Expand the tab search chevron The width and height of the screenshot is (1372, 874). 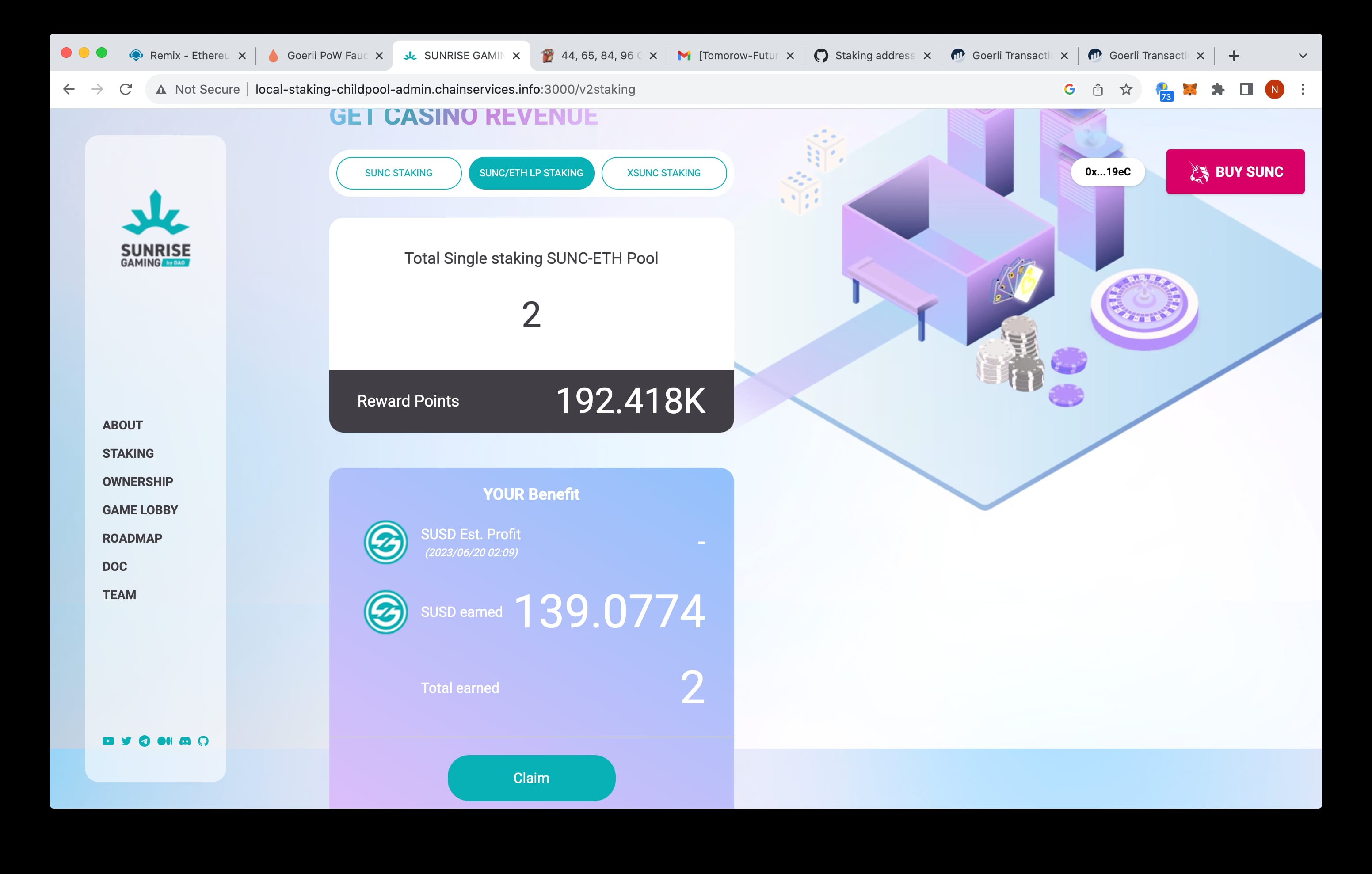1303,56
